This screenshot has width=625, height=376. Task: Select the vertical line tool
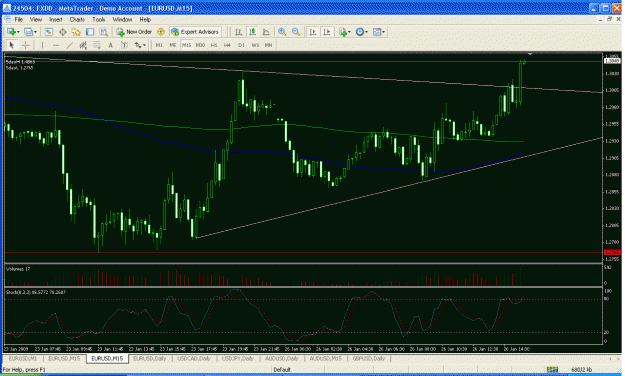[42, 45]
